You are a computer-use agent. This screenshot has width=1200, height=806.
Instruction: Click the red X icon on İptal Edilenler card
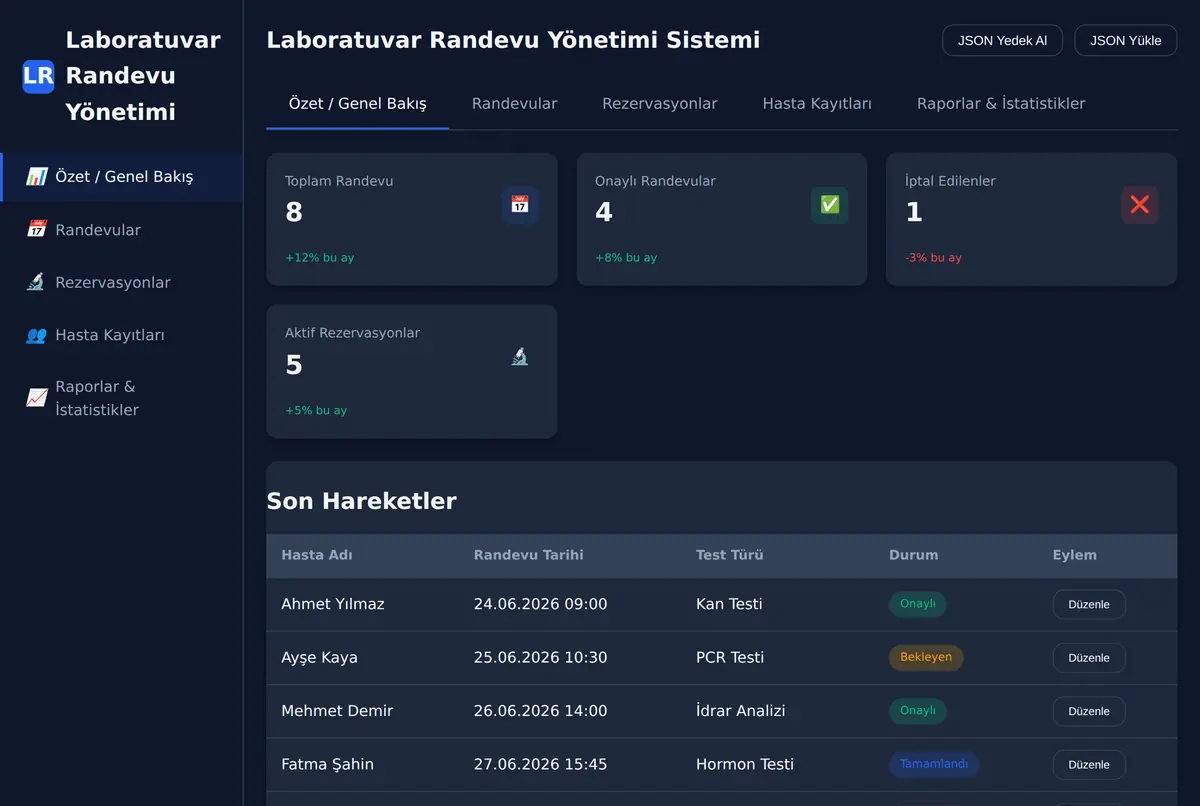click(x=1140, y=205)
